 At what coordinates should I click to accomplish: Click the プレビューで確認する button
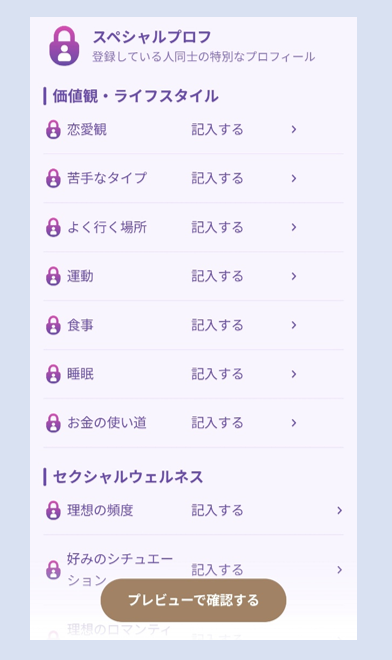193,600
